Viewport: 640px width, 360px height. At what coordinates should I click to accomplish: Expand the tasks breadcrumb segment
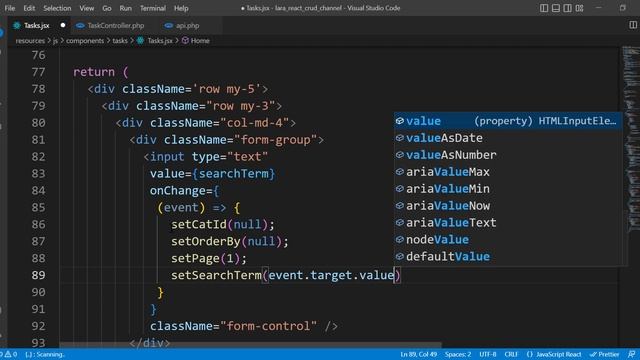[x=120, y=40]
